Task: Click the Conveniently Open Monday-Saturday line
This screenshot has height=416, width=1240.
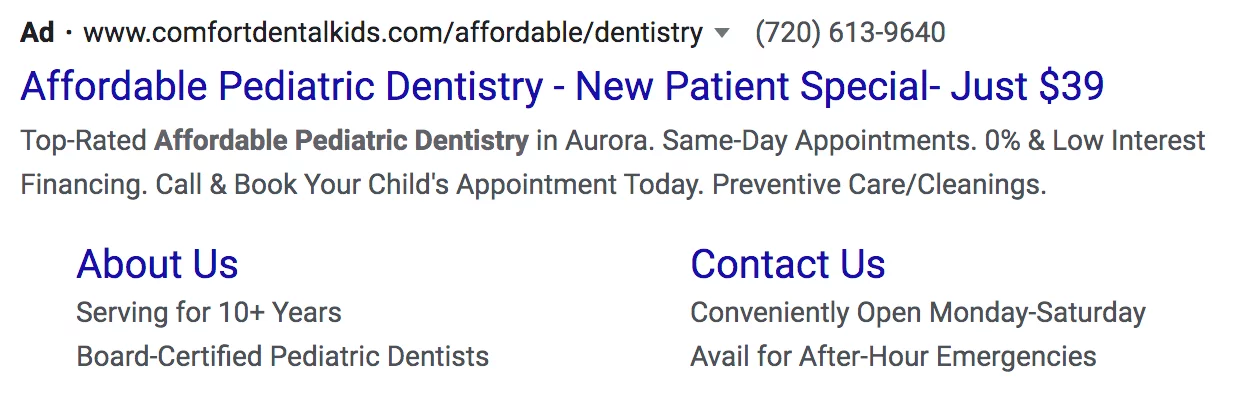Action: [917, 313]
